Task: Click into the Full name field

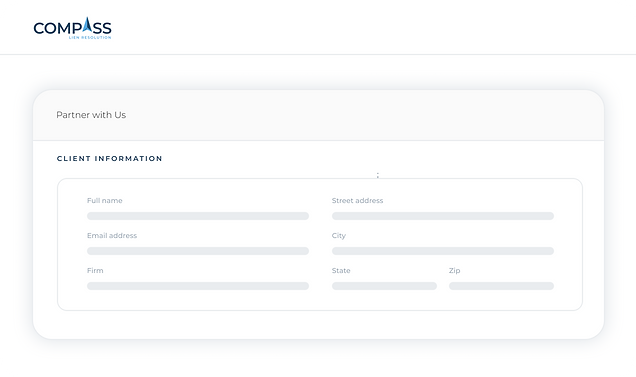Action: (x=198, y=216)
